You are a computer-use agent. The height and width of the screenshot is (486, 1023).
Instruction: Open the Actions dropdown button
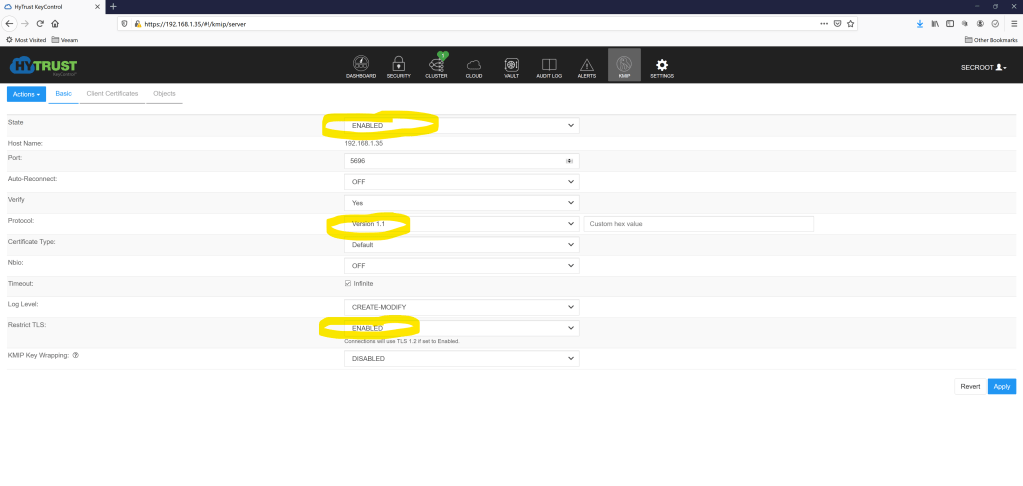point(27,94)
